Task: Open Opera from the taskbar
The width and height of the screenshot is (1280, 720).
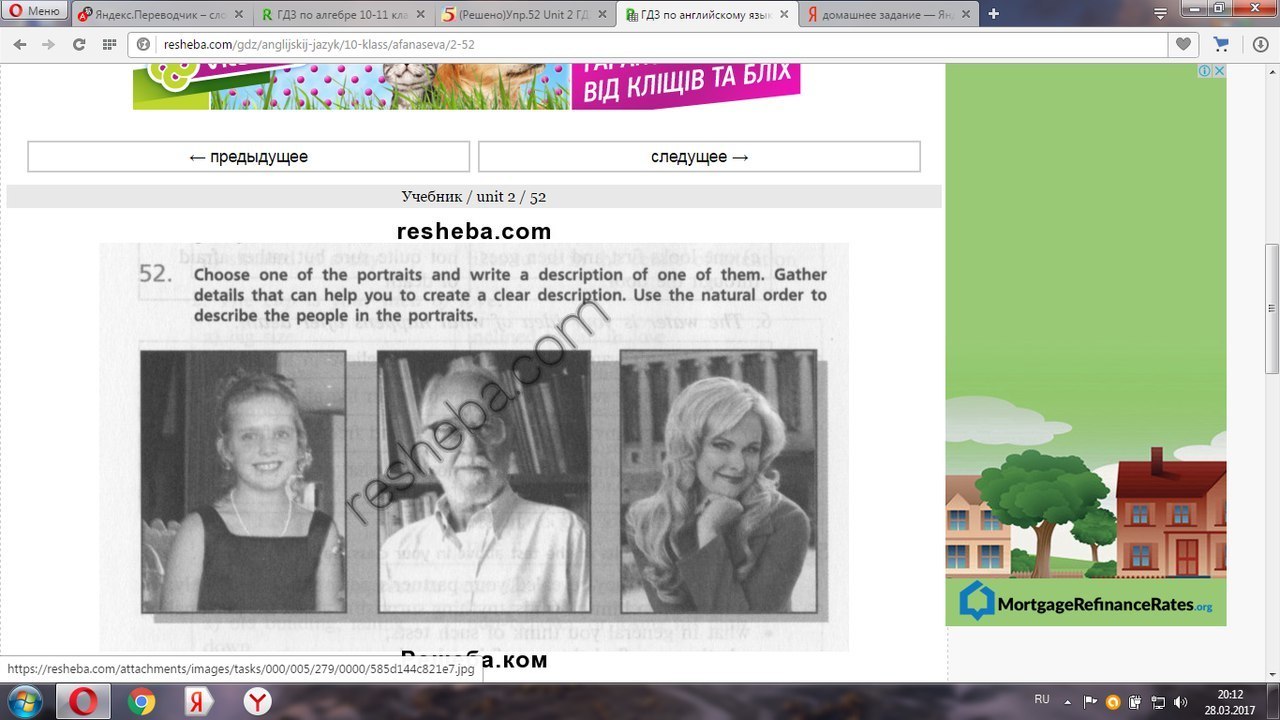Action: (84, 702)
